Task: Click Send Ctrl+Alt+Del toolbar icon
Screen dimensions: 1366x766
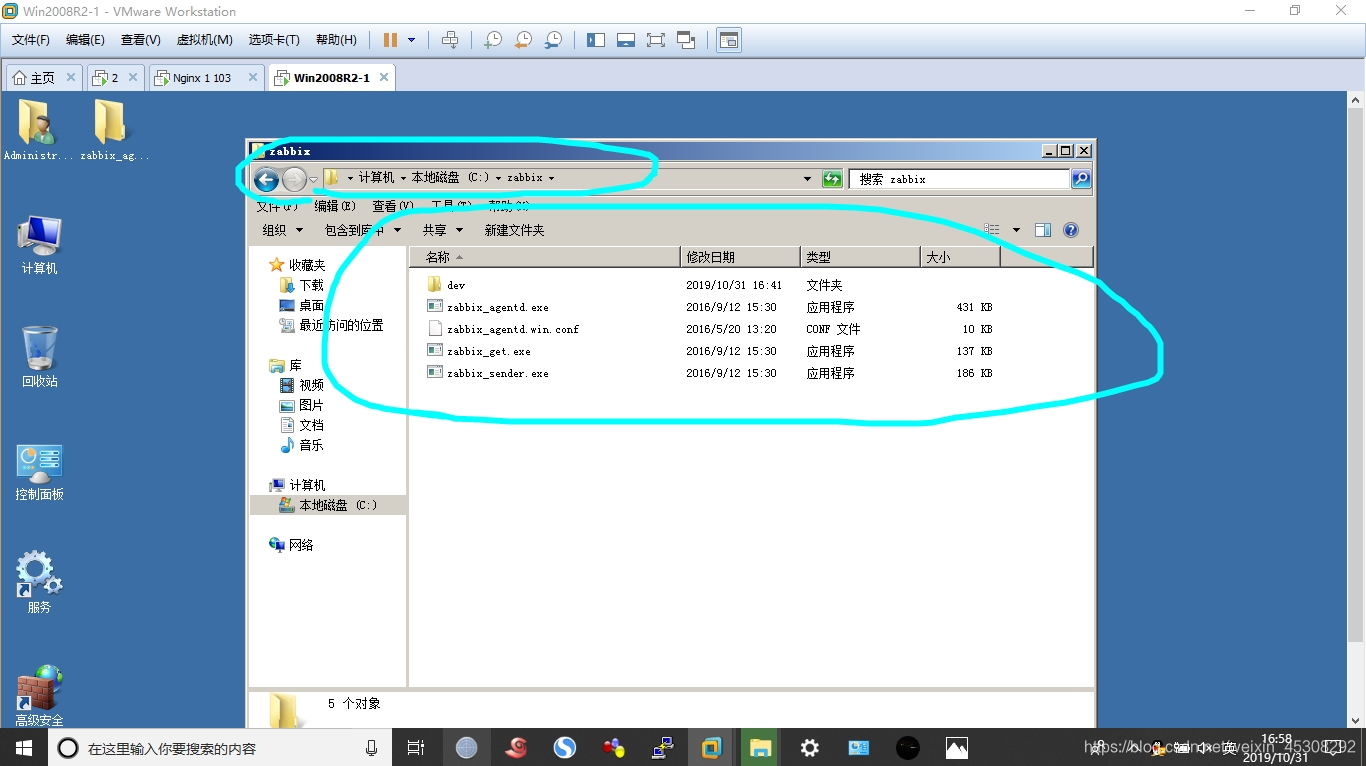Action: point(450,40)
